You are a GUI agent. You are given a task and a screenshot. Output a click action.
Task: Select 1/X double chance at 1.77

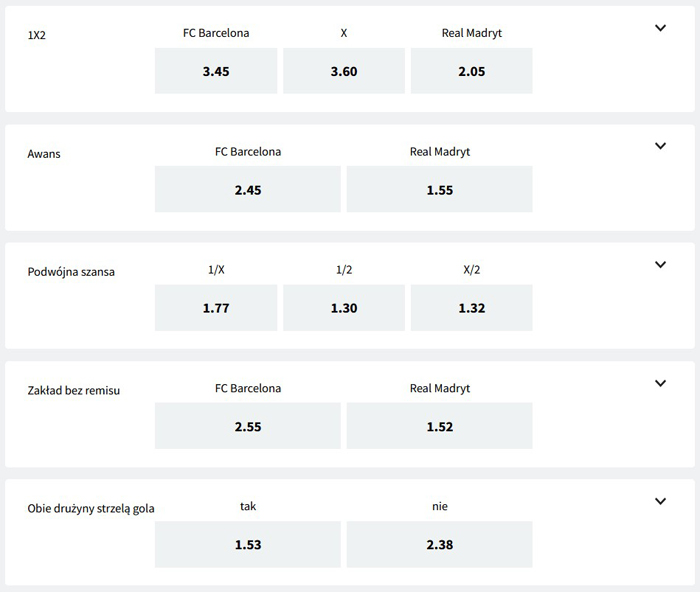pos(216,308)
